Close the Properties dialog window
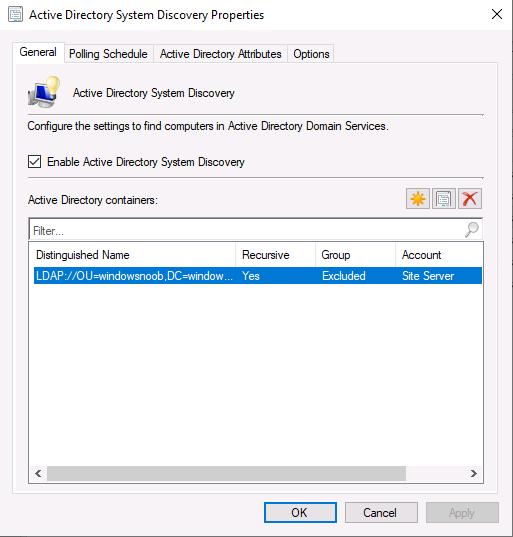 497,14
